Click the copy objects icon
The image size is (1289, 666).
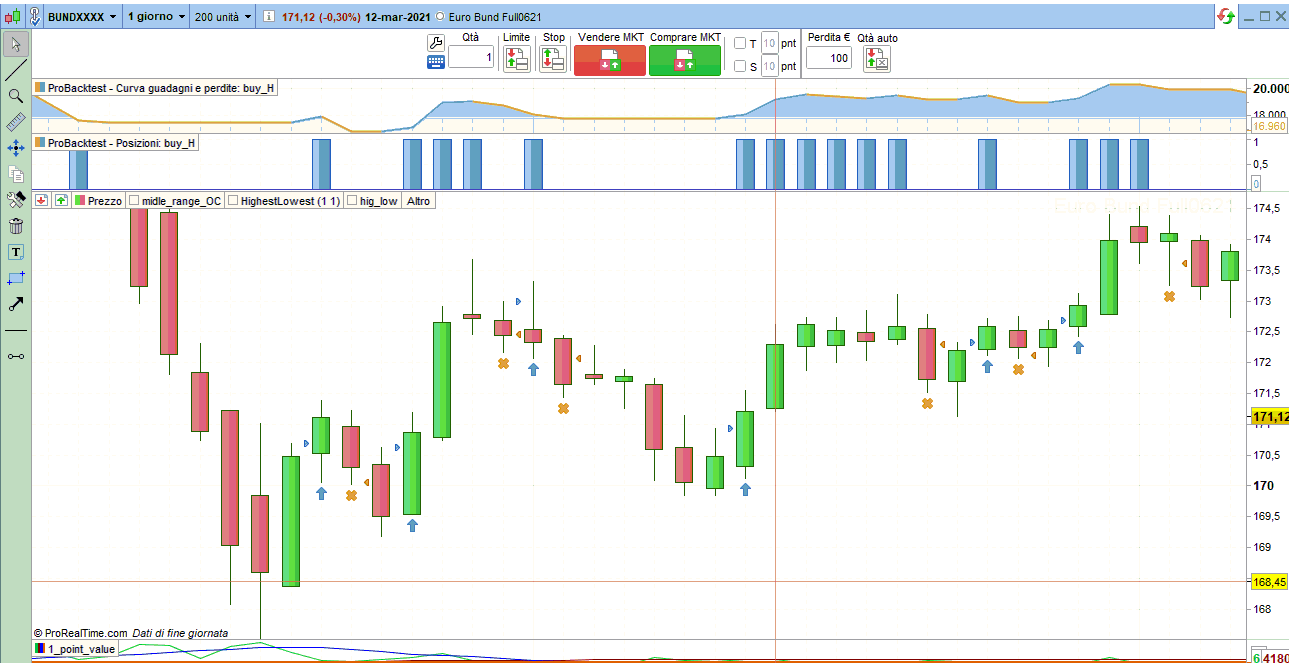pyautogui.click(x=16, y=174)
